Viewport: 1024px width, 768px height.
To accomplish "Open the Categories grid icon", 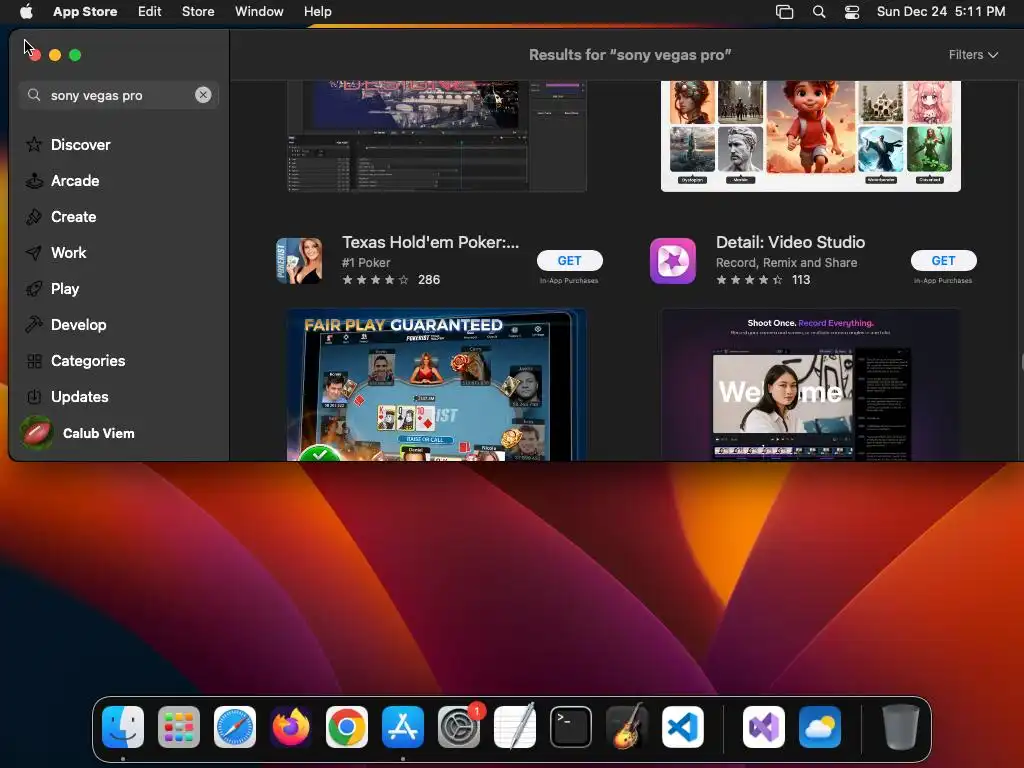I will coord(34,360).
